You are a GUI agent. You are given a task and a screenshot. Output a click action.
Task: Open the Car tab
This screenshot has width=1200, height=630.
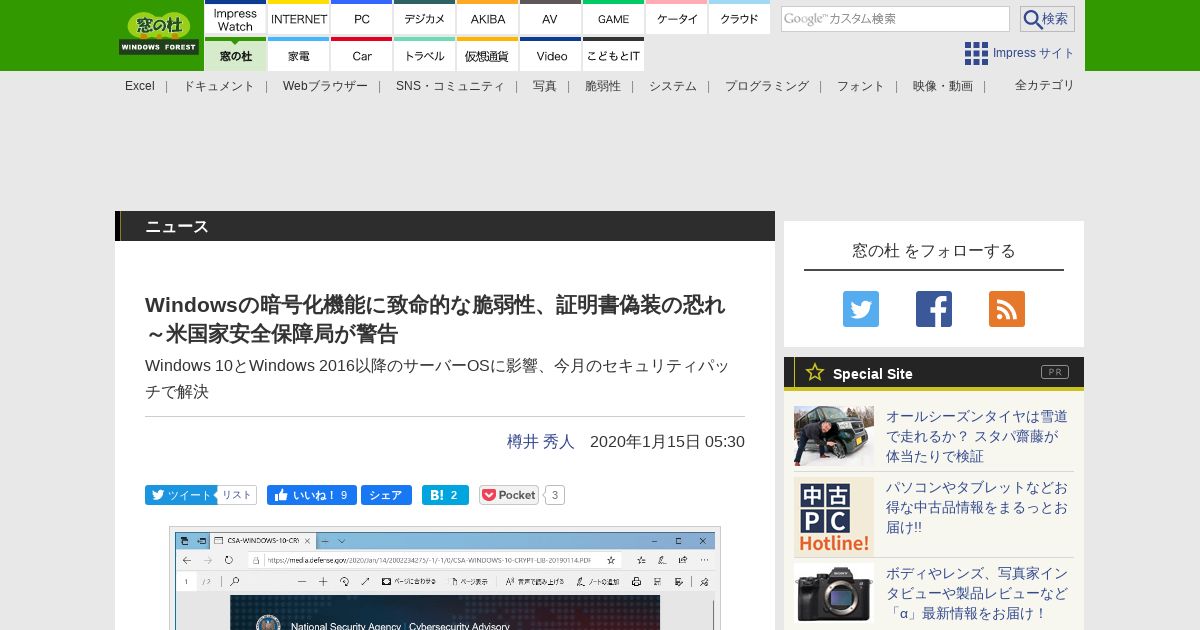362,55
